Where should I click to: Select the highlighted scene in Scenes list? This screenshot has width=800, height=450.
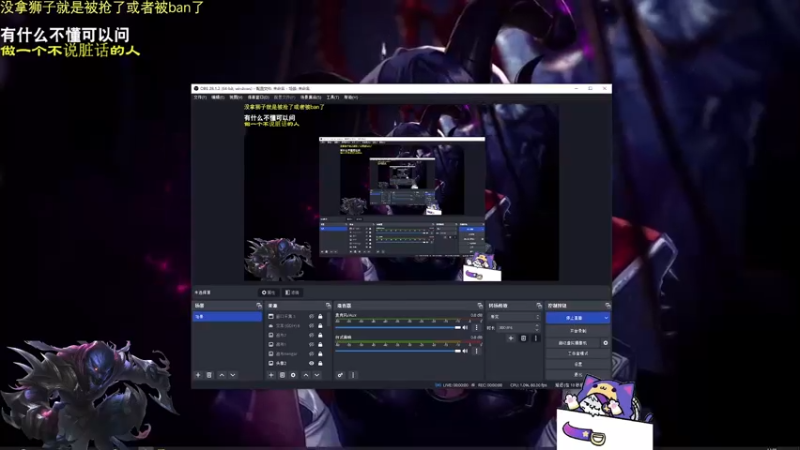227,317
